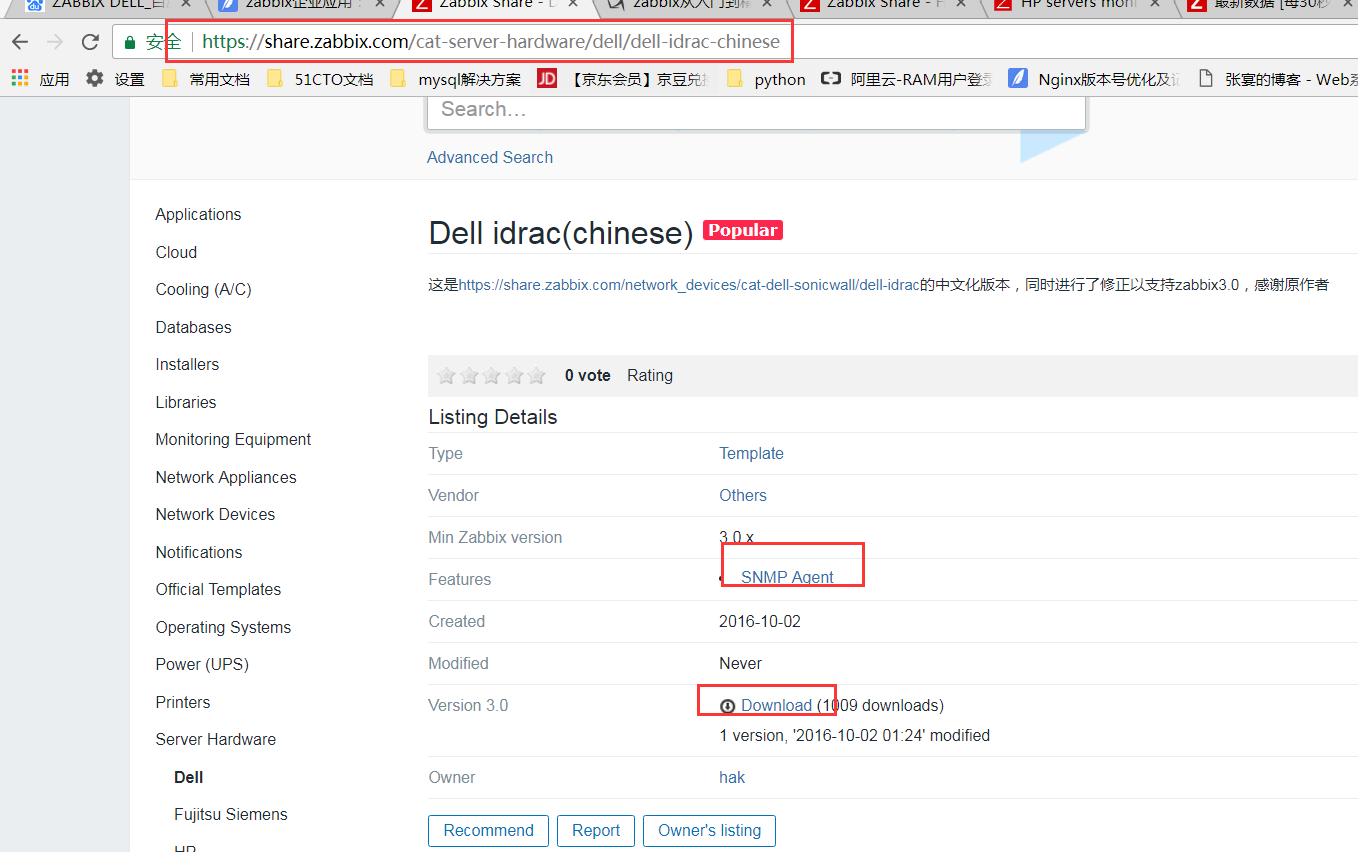
Task: Select the Cloud category
Action: click(176, 252)
